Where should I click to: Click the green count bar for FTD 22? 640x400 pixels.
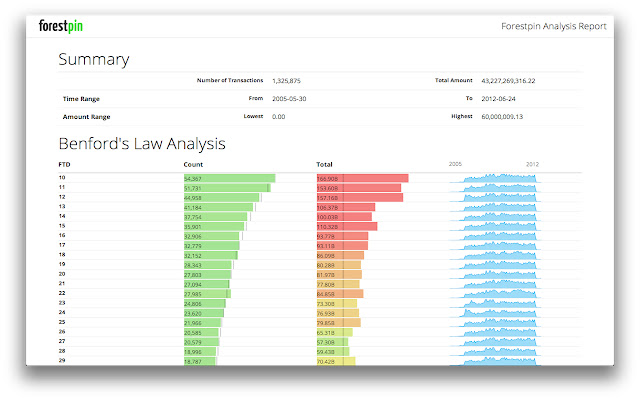click(207, 294)
